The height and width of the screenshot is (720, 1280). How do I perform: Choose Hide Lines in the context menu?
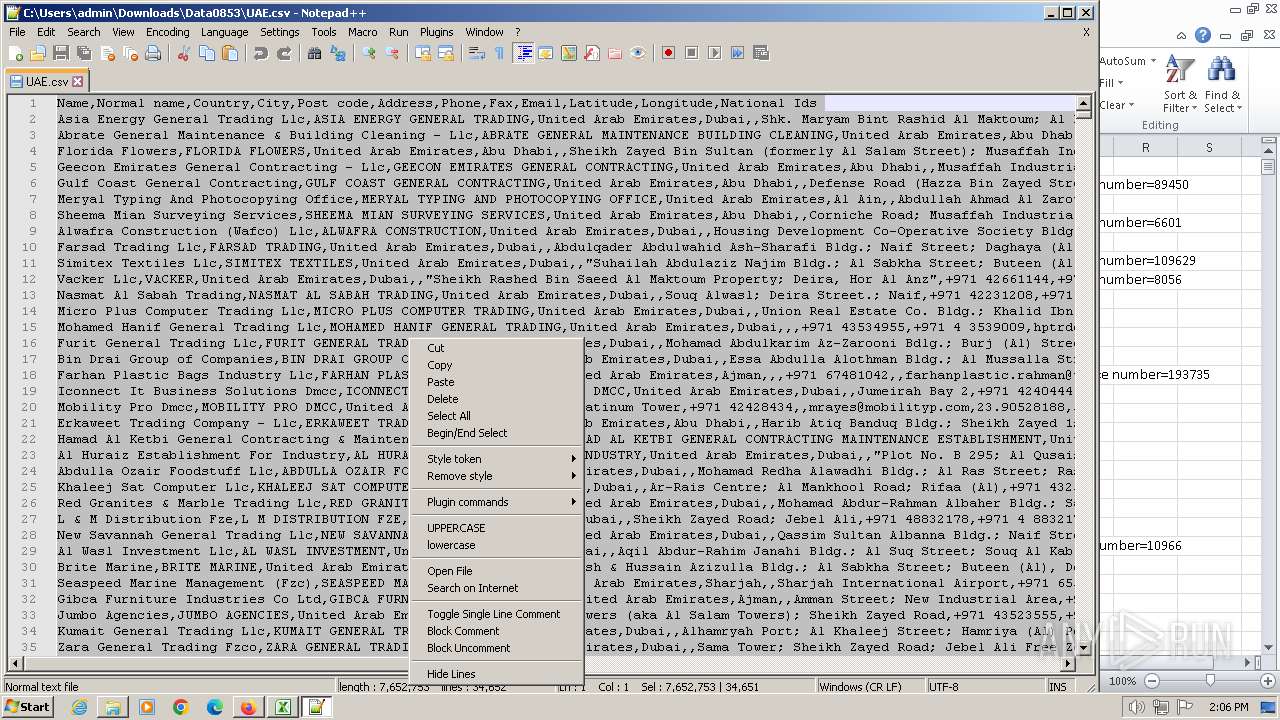[496, 674]
